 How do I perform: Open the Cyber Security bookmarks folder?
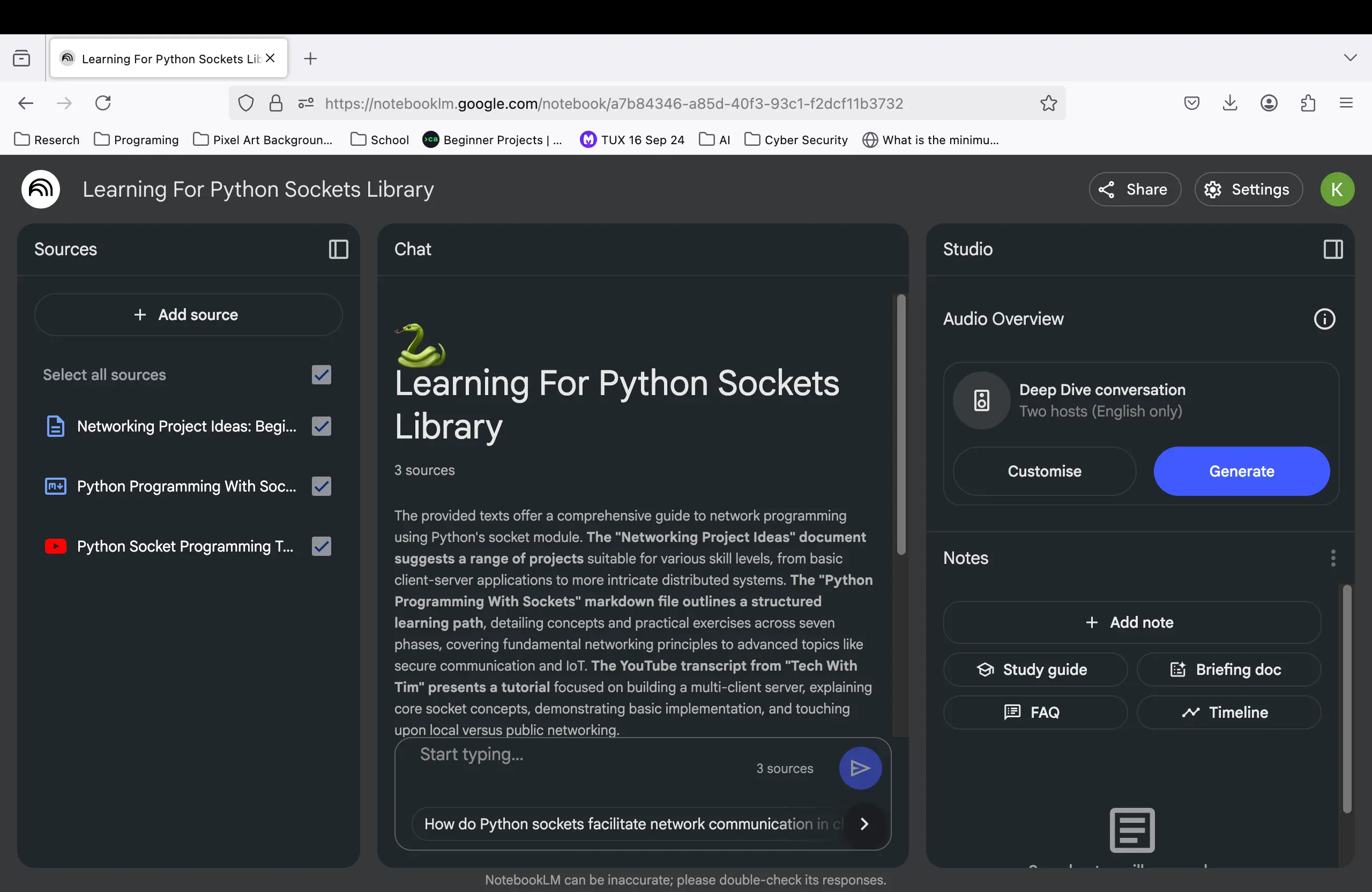(x=796, y=139)
